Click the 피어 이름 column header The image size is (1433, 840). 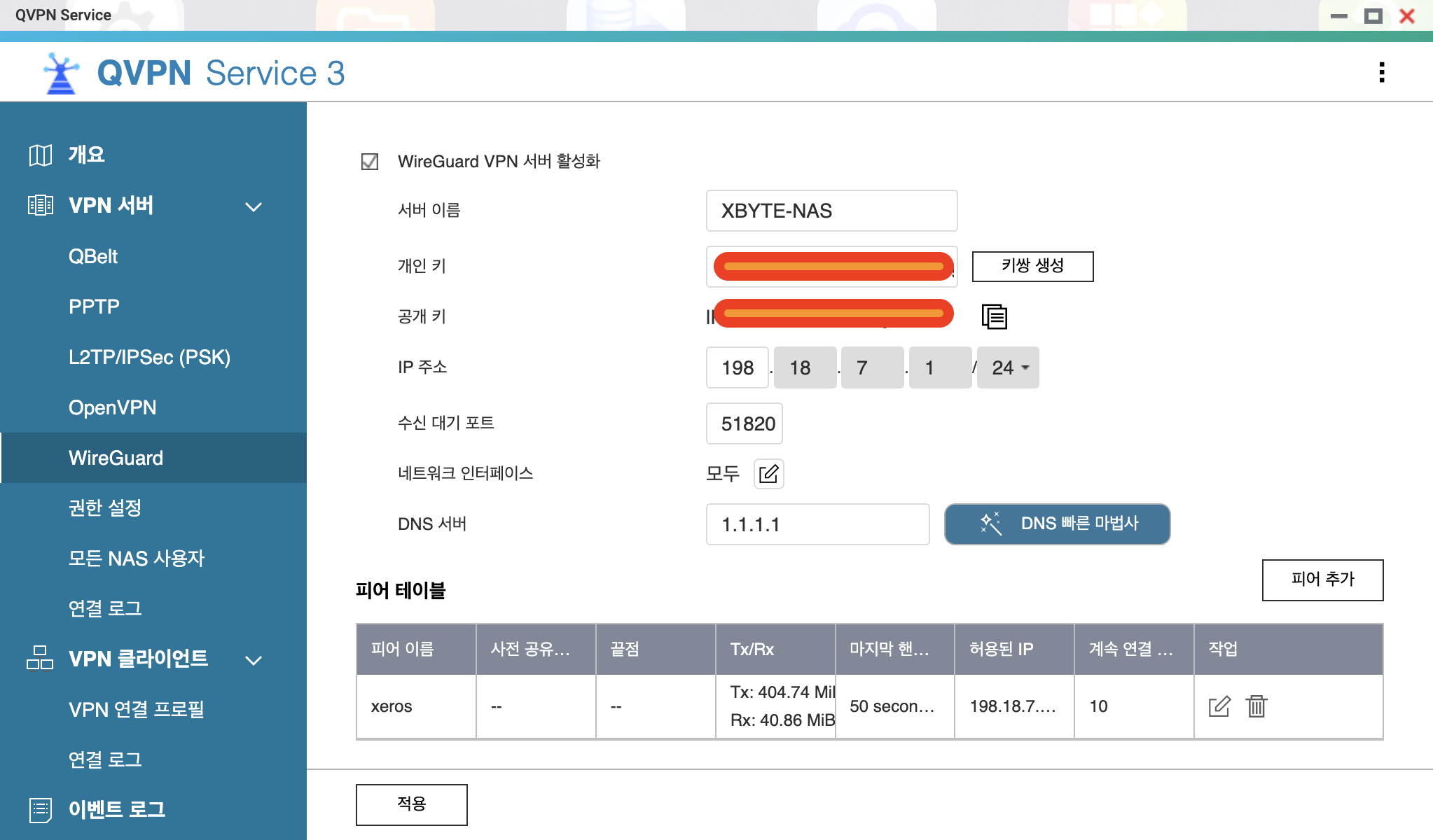click(x=416, y=650)
